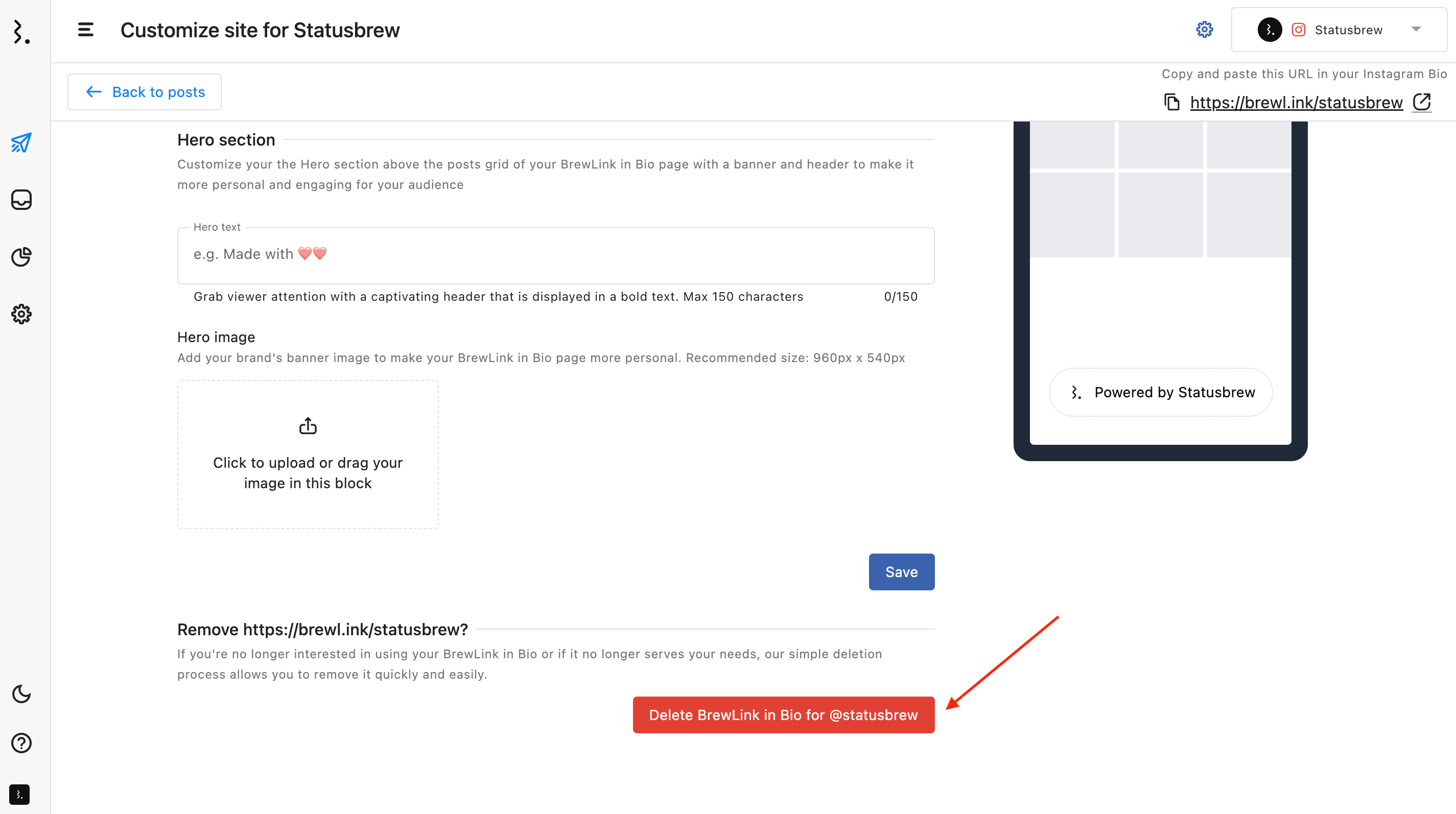The image size is (1456, 814).
Task: Open the blue settings gear in header
Action: coord(1205,30)
